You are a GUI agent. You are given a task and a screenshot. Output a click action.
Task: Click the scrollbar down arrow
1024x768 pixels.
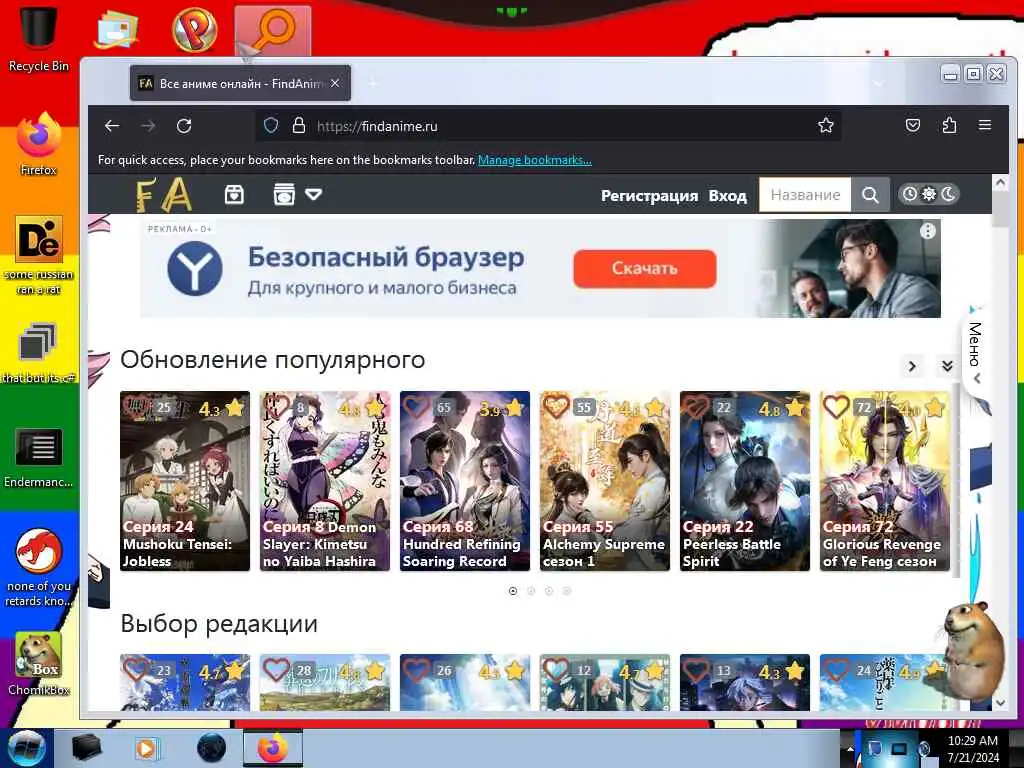click(1000, 703)
